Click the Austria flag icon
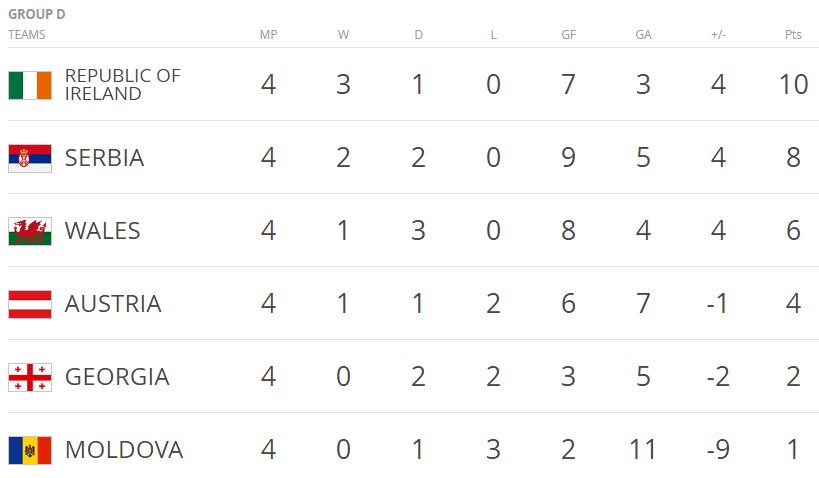Screen dimensions: 819x478 (30, 305)
